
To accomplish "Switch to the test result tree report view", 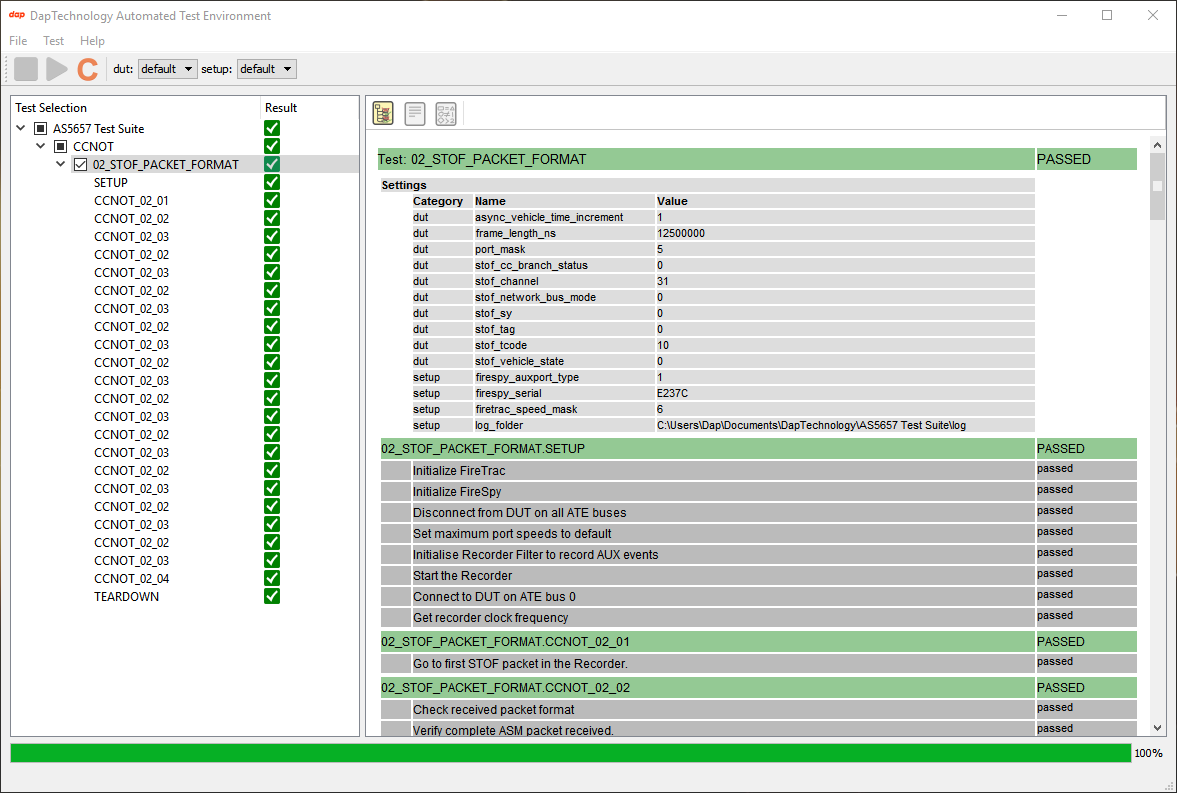I will click(384, 113).
